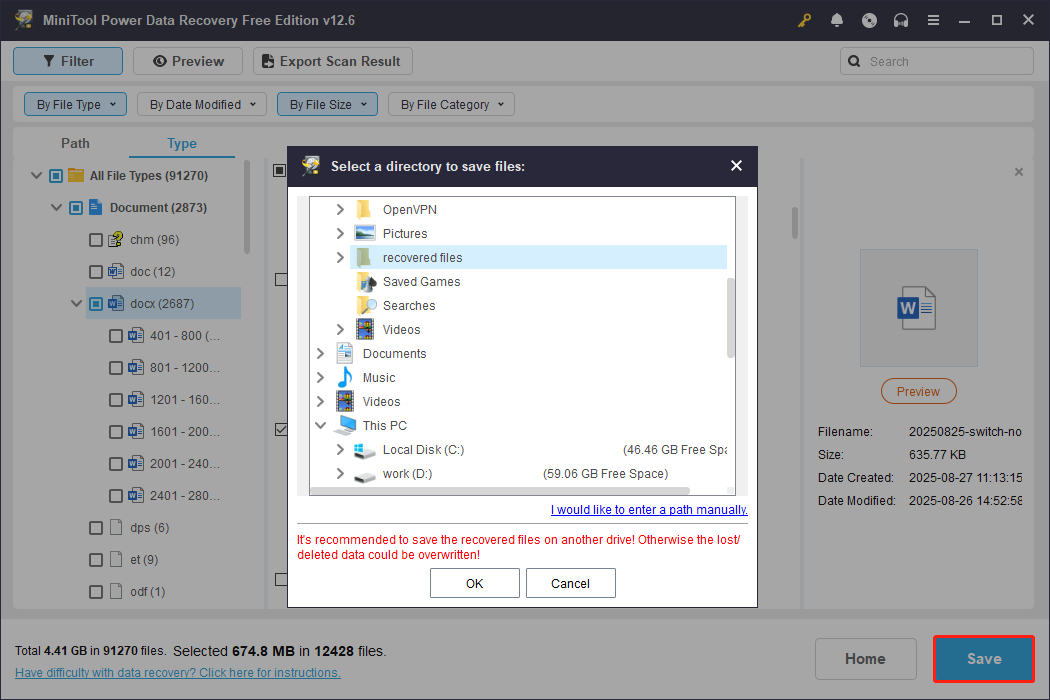Click the MiniTool logo in the title bar
Image resolution: width=1050 pixels, height=700 pixels.
click(22, 19)
